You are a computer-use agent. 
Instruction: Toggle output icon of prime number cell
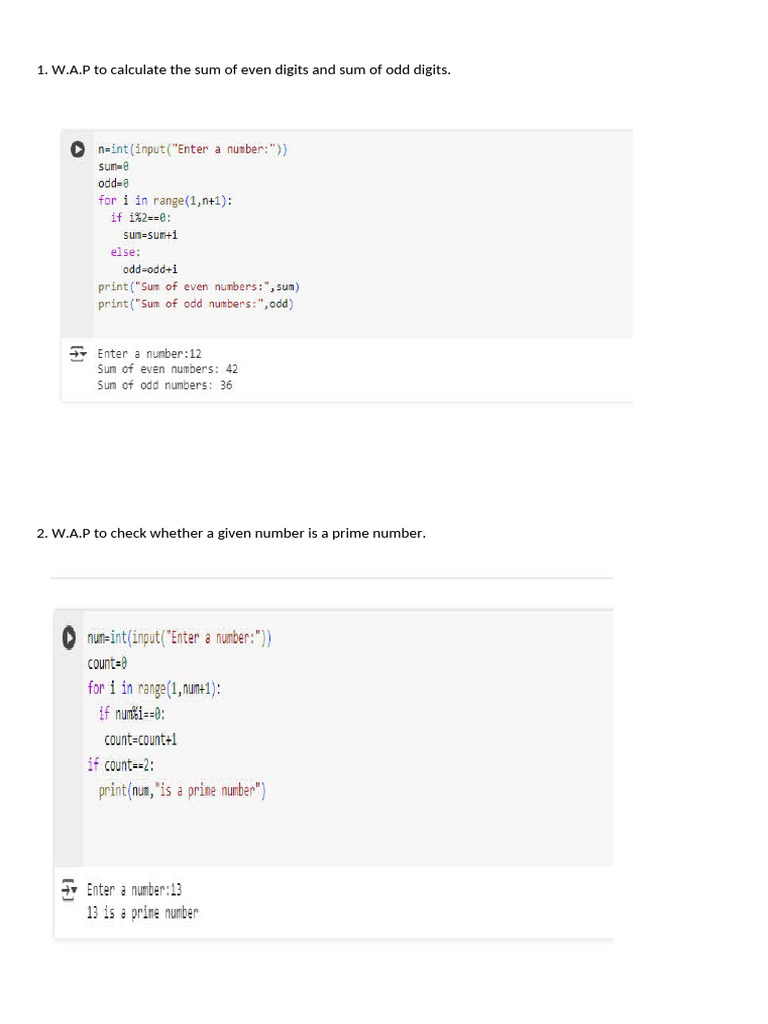tap(69, 889)
